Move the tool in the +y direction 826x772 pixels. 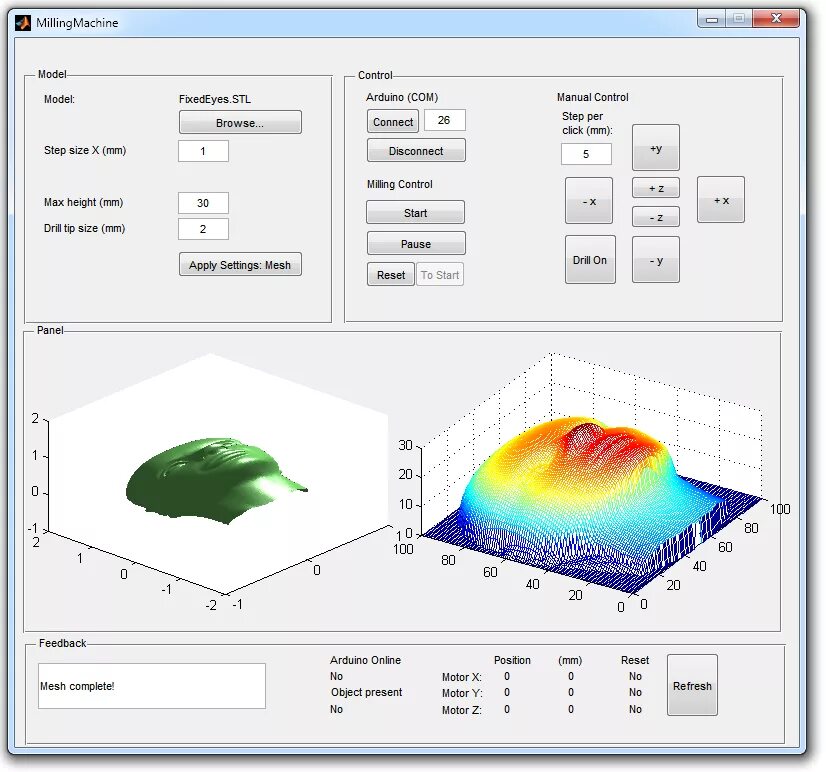click(656, 147)
